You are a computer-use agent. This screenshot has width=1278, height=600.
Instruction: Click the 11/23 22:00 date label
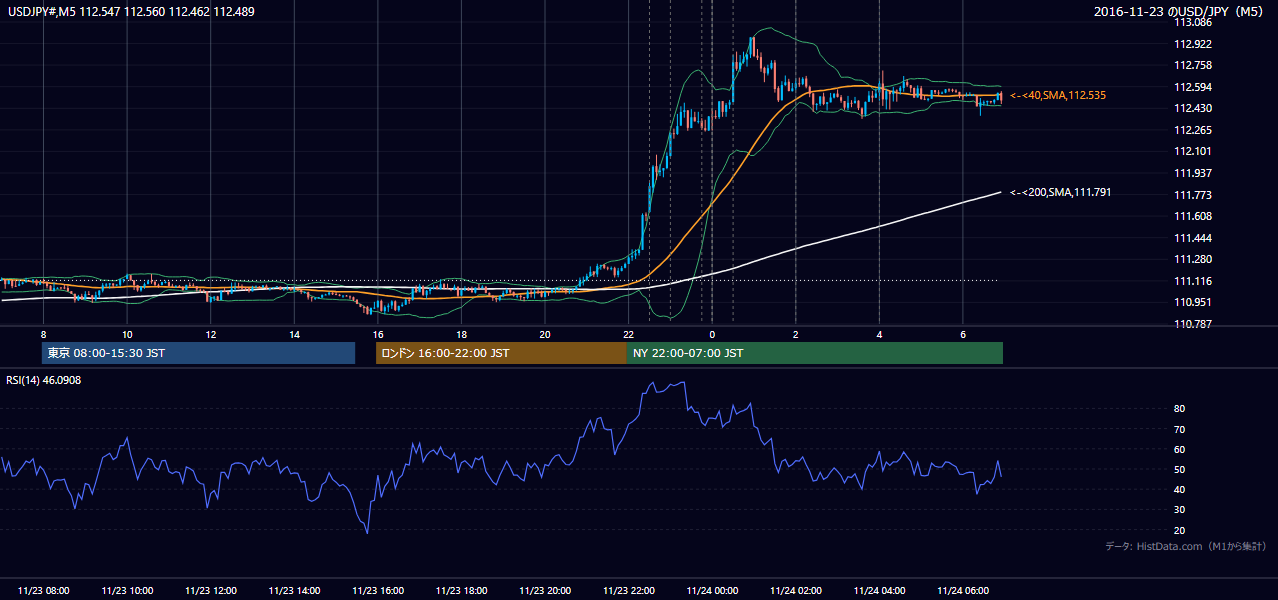click(628, 591)
